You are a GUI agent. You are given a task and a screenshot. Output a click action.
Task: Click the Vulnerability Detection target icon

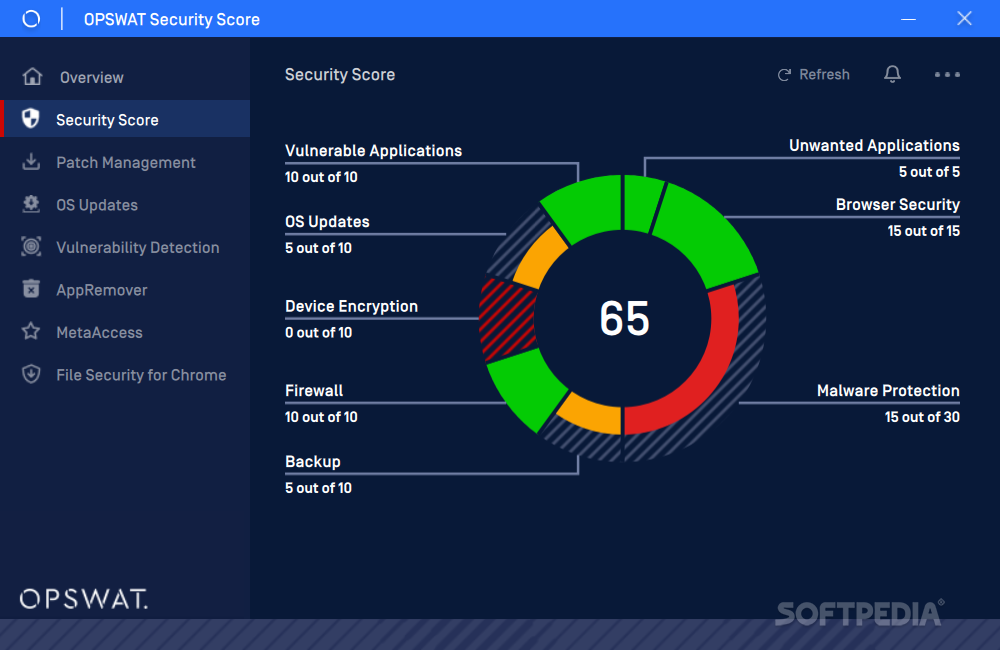pyautogui.click(x=31, y=246)
